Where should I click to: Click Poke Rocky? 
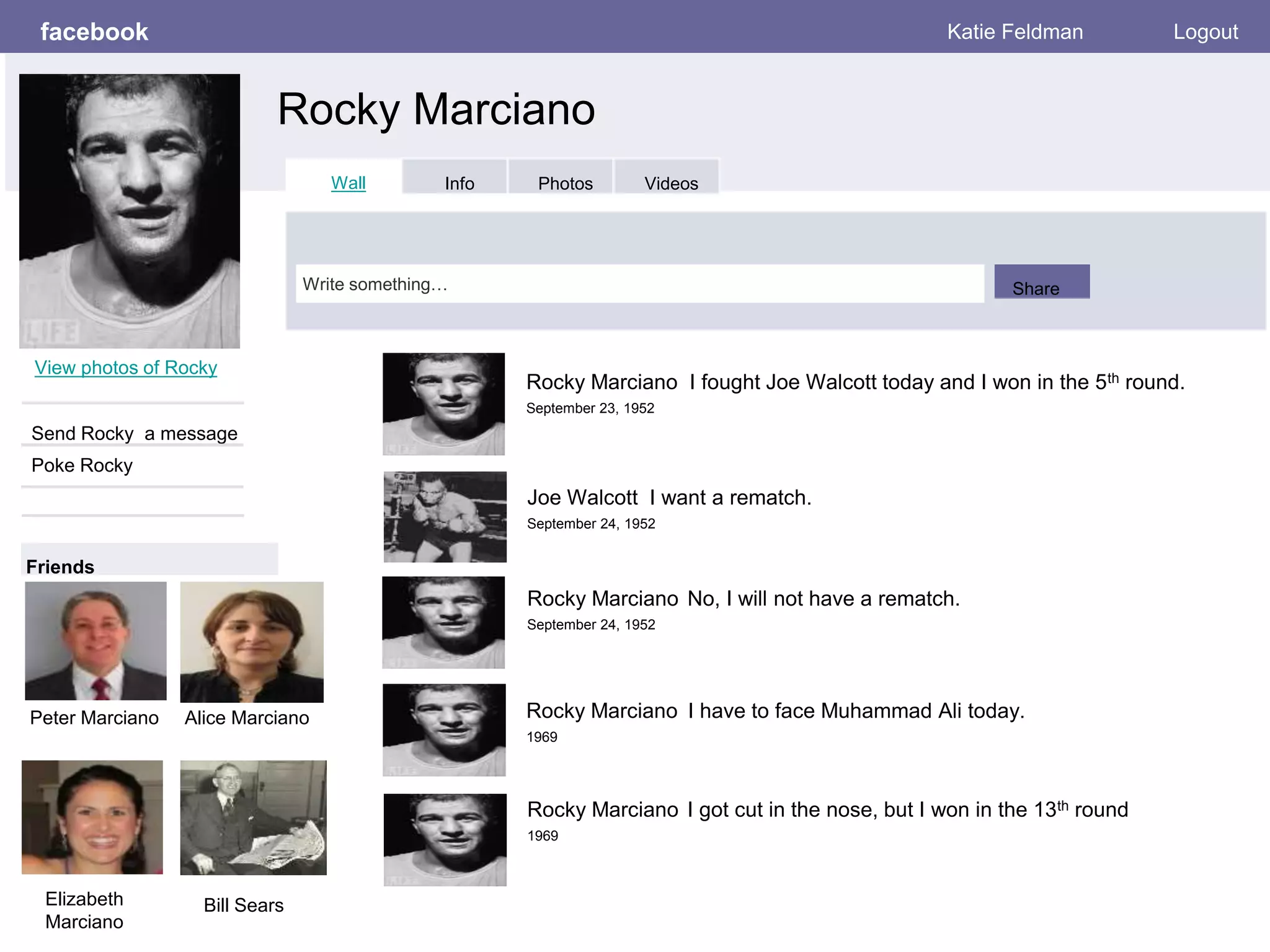pyautogui.click(x=82, y=465)
